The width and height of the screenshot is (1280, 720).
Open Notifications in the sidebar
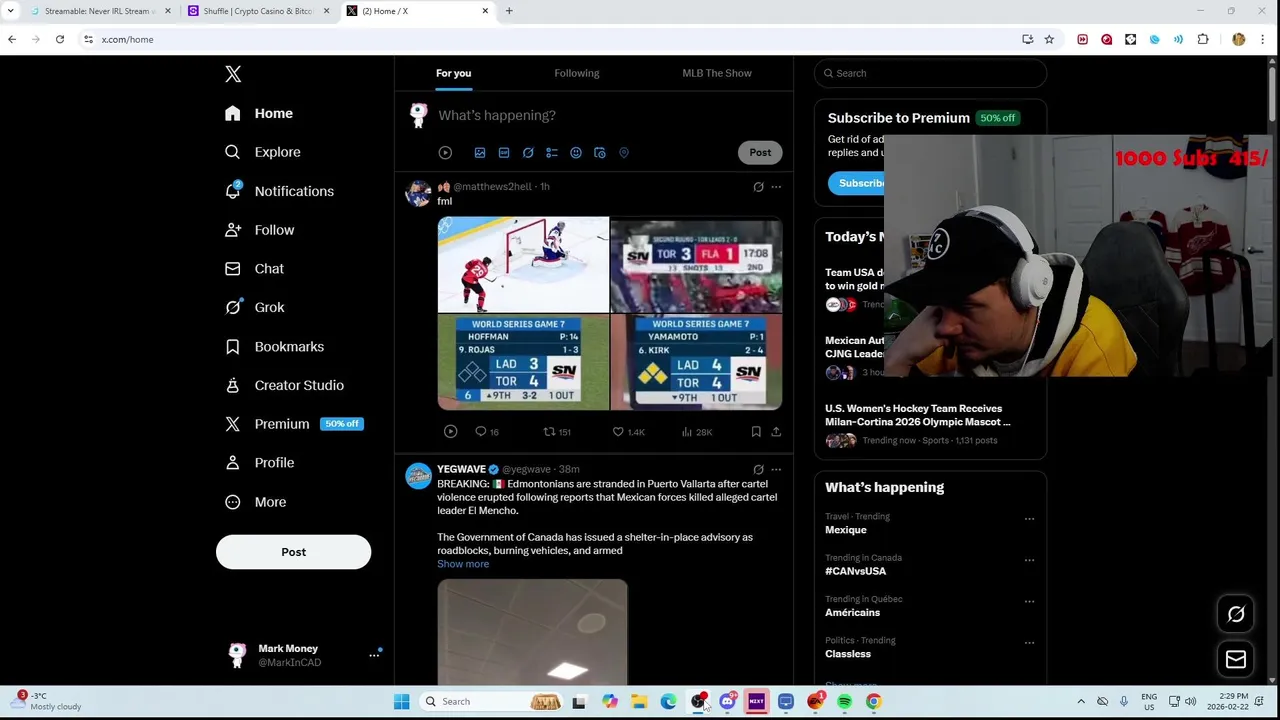tap(279, 191)
